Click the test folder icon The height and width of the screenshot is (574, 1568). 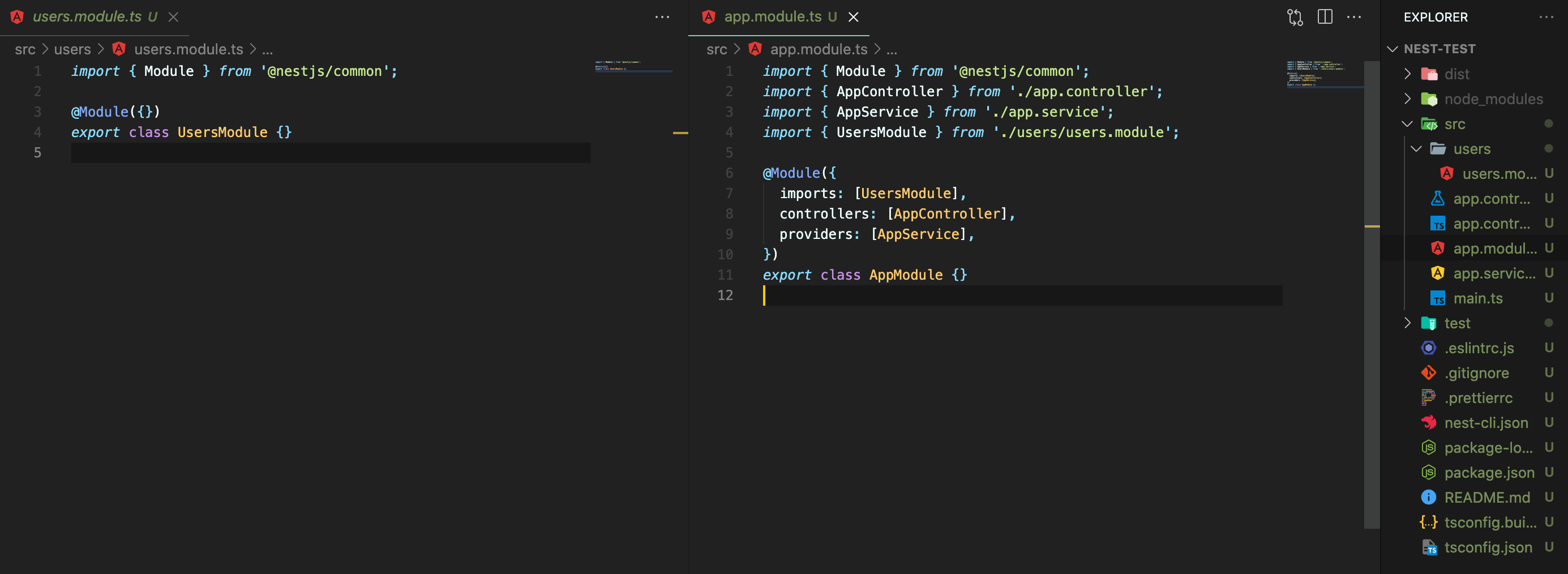point(1429,323)
